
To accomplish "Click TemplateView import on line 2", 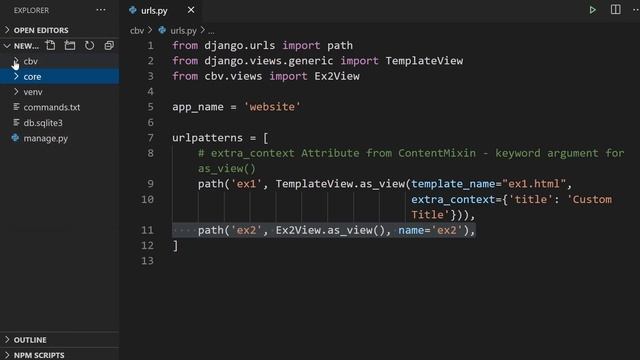I will tap(424, 61).
